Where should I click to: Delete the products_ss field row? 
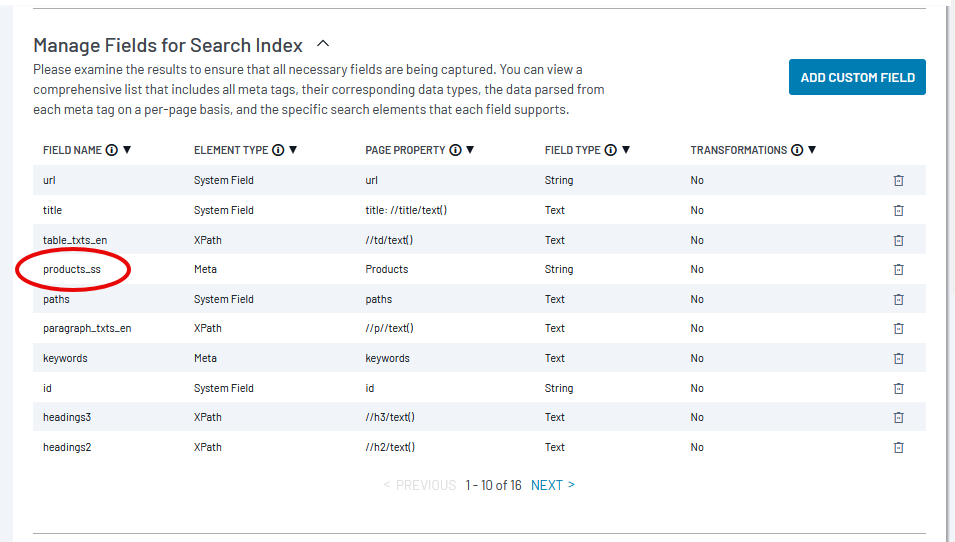[x=898, y=269]
